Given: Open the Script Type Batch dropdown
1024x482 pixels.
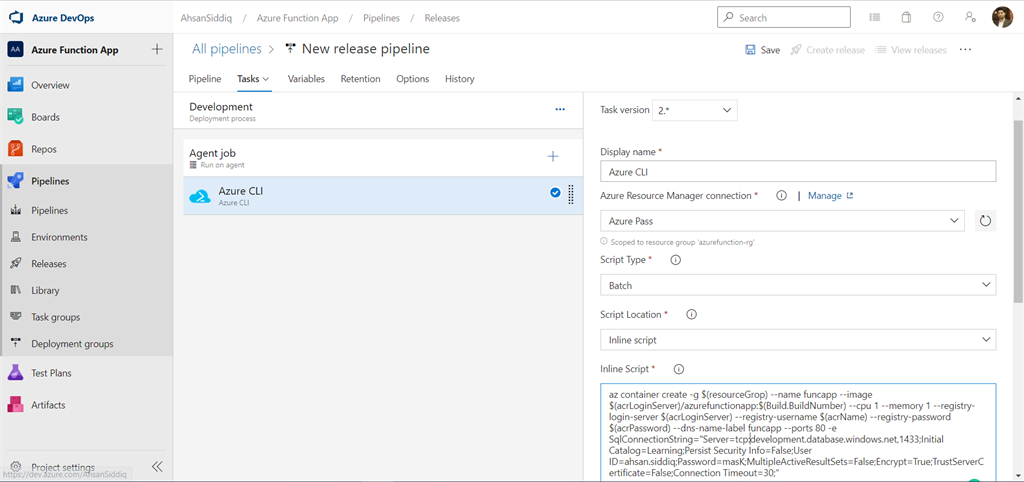Looking at the screenshot, I should pyautogui.click(x=798, y=285).
